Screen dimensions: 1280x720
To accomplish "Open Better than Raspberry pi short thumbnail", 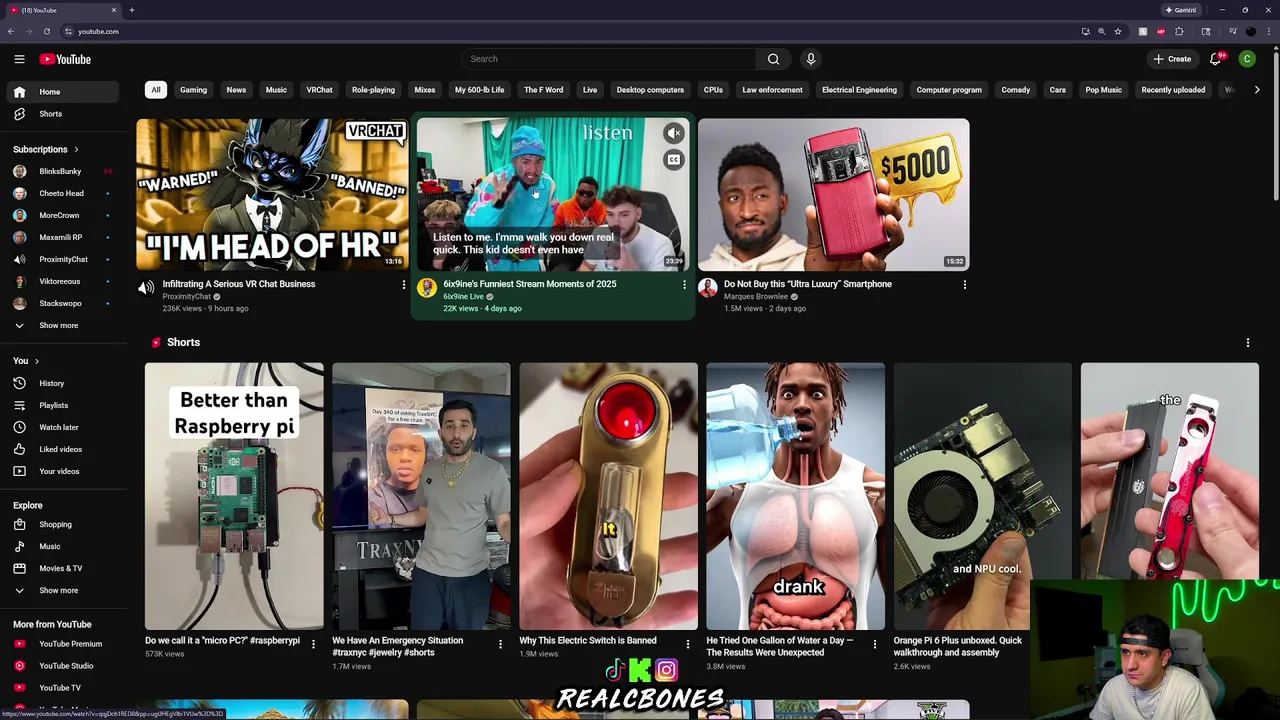I will pos(234,496).
